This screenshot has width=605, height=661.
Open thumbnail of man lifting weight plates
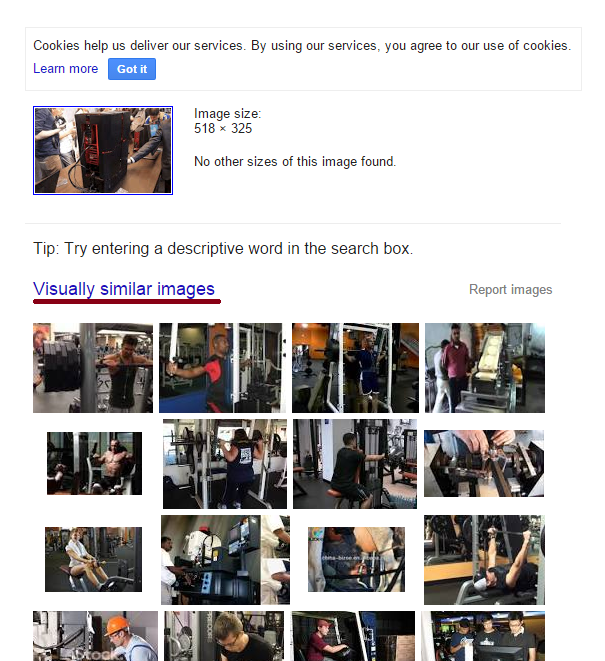[x=93, y=368]
